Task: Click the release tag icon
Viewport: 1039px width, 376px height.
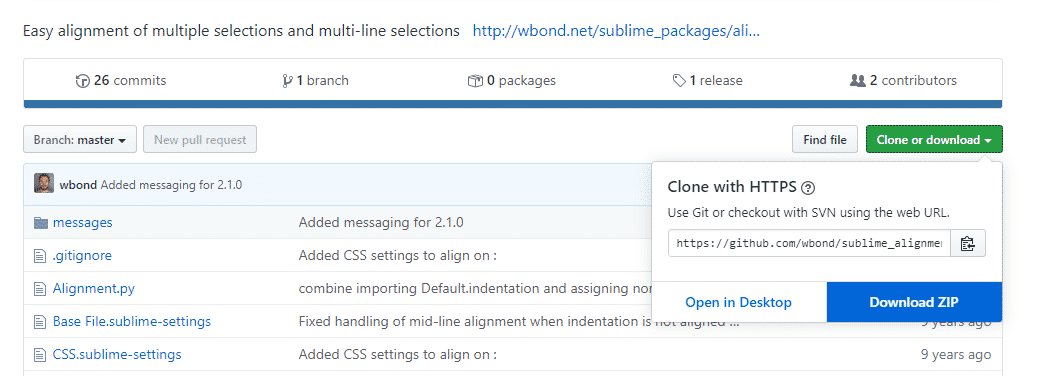Action: tap(679, 81)
